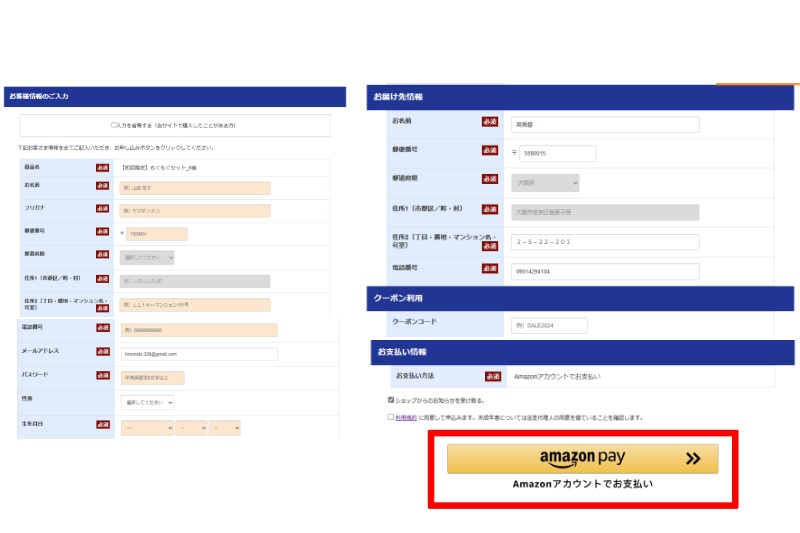This screenshot has width=800, height=533.
Task: Enable the shop newsletter (お知らせ) checkbox
Action: point(391,400)
